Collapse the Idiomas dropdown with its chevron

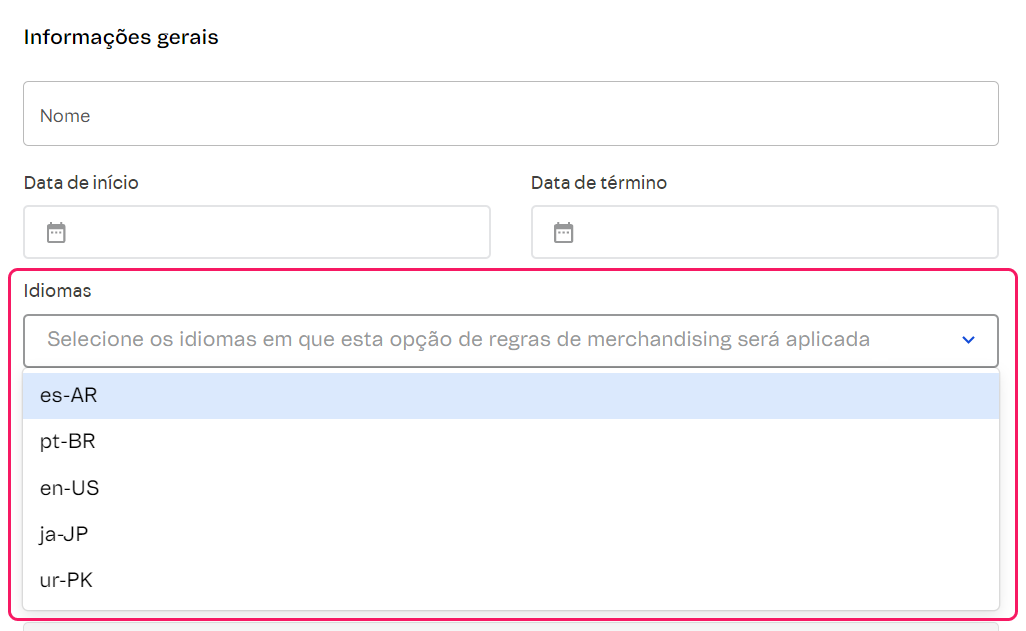click(x=968, y=340)
